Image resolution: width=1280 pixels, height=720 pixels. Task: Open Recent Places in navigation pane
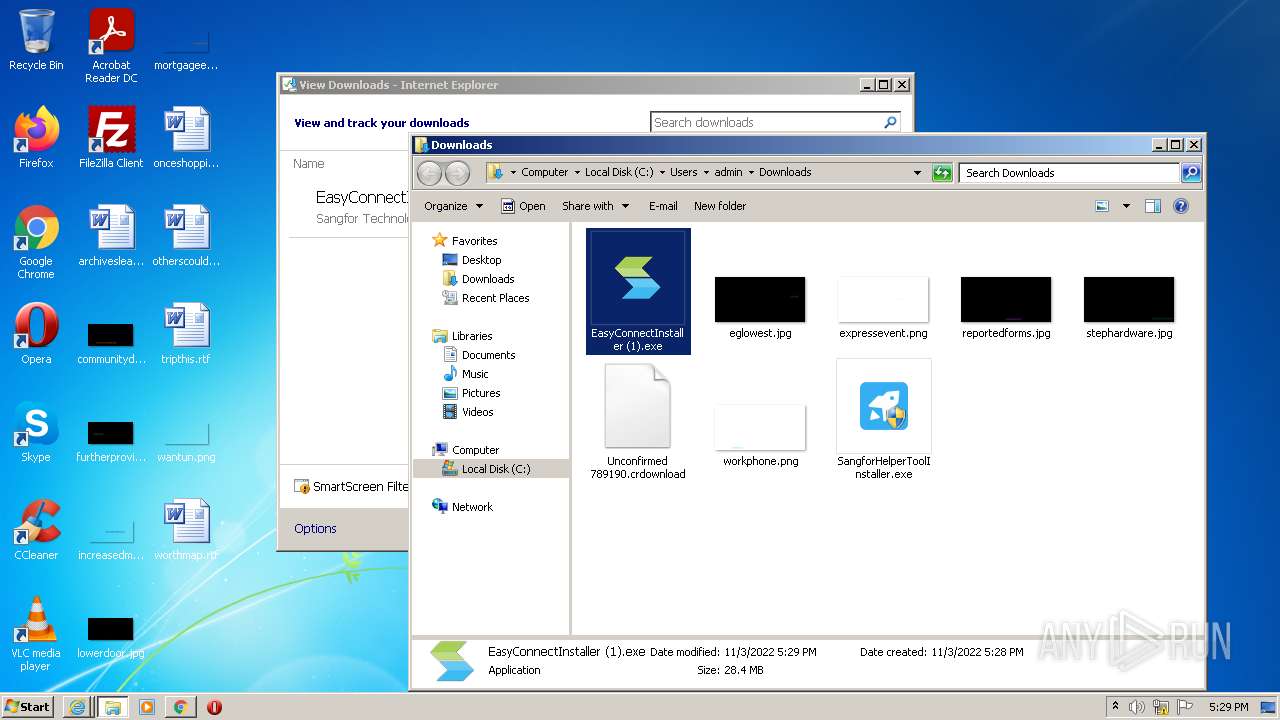495,298
